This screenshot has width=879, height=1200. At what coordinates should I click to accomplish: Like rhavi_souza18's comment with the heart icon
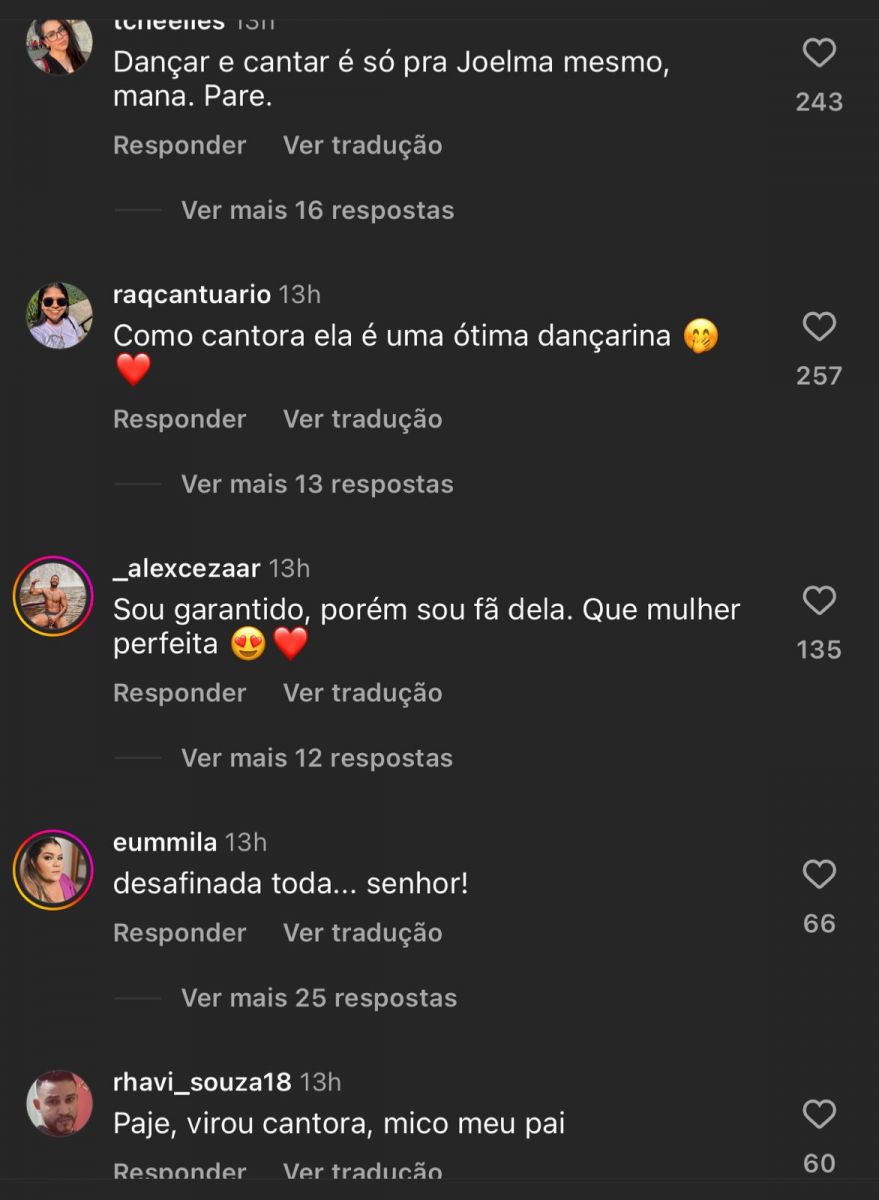(819, 1115)
